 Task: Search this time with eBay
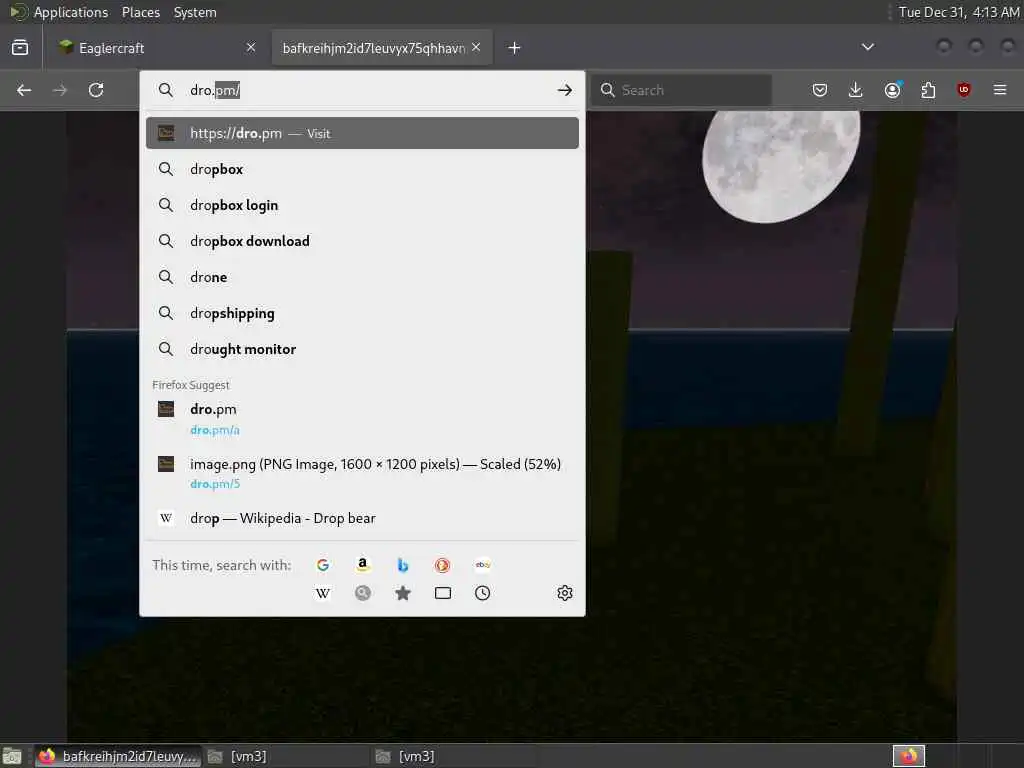(x=483, y=565)
